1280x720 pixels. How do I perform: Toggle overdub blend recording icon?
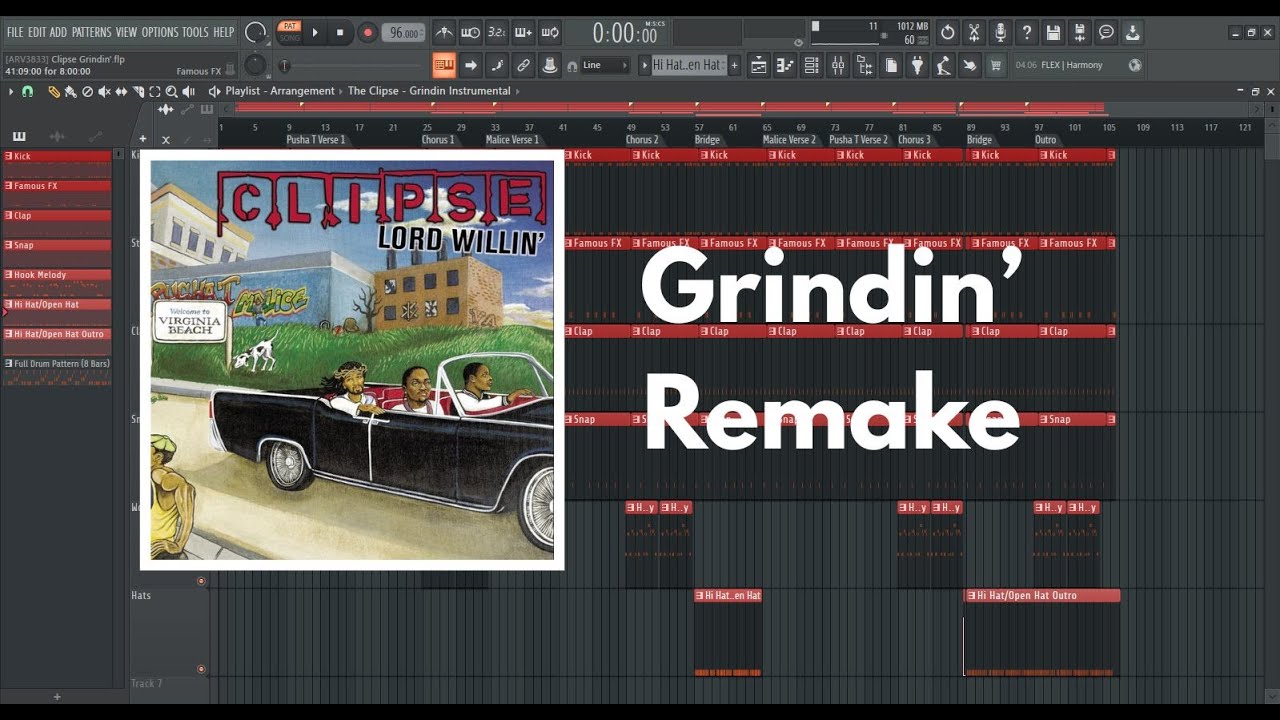(x=523, y=32)
